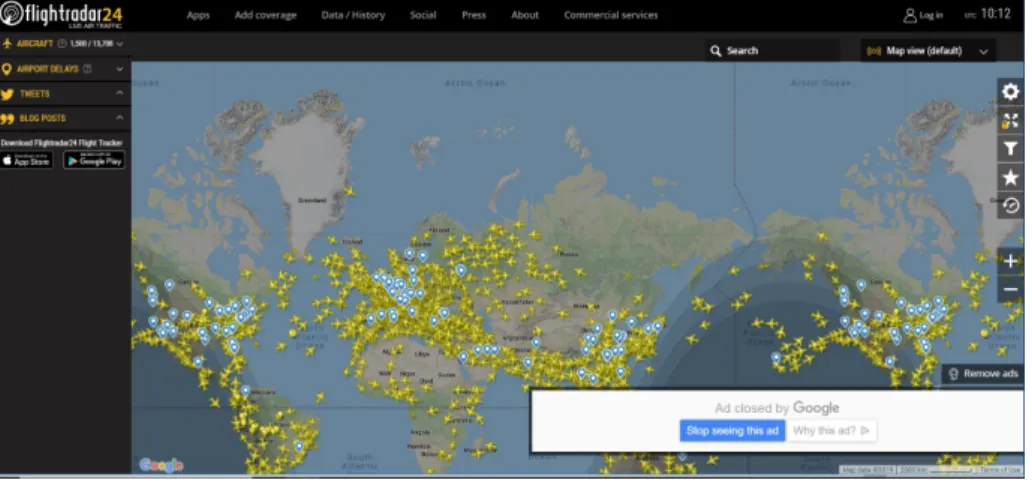Open the App Store download badge
1032x483 pixels.
pos(26,160)
